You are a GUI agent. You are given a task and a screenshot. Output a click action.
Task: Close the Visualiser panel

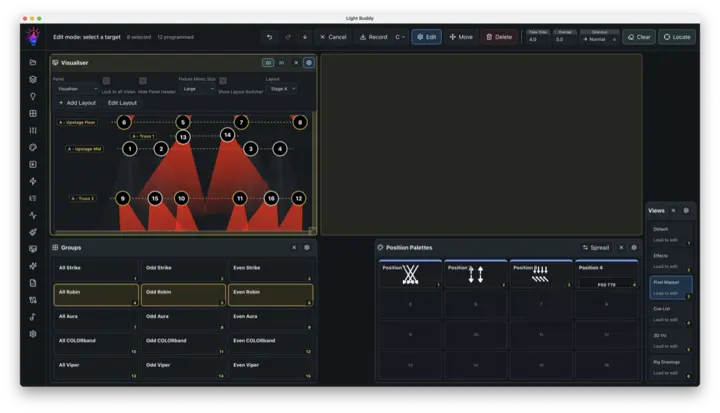click(296, 62)
